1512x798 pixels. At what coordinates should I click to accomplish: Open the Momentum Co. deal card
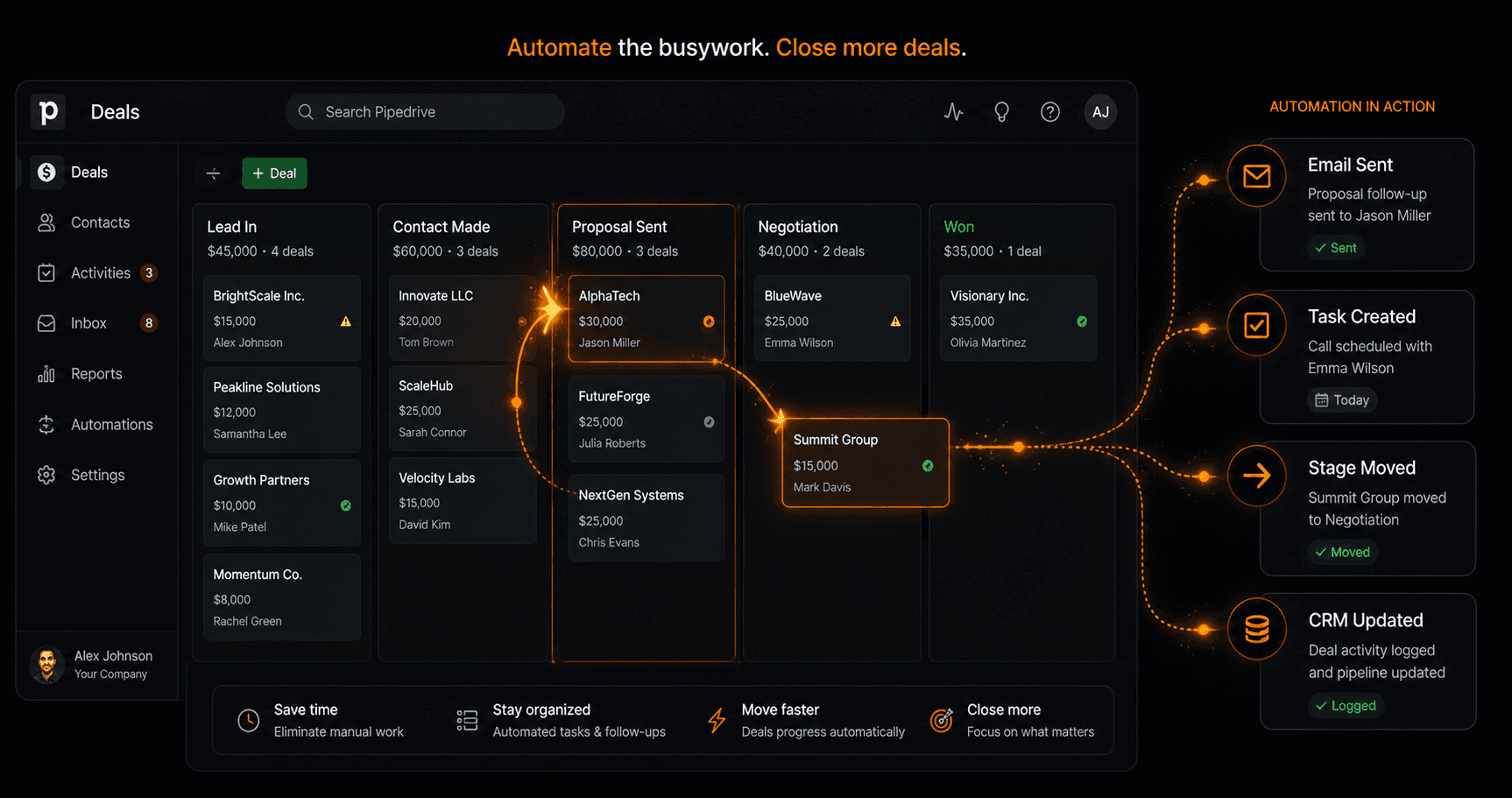[x=282, y=597]
